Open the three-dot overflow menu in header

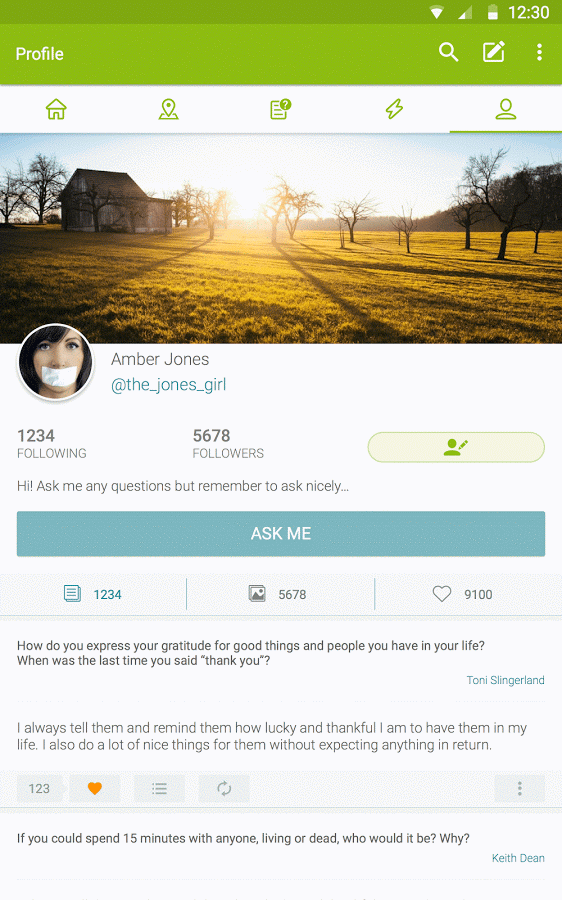(x=539, y=52)
